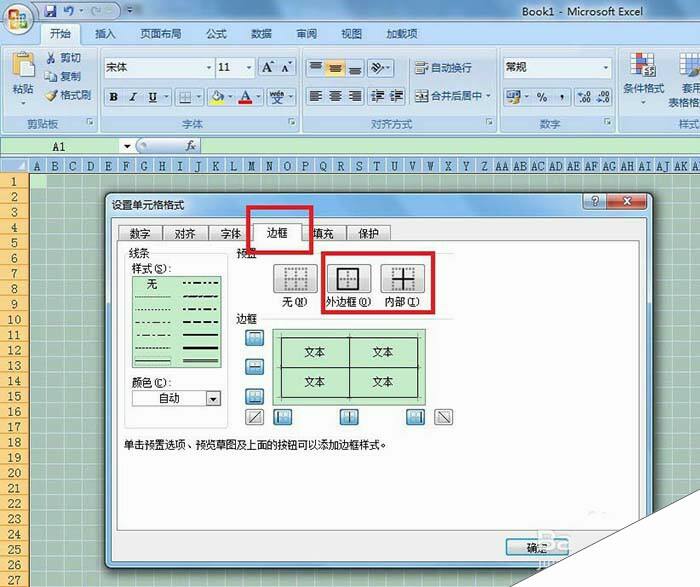Undo last action in quick access toolbar
Screen dimensions: 700x587
[69, 10]
